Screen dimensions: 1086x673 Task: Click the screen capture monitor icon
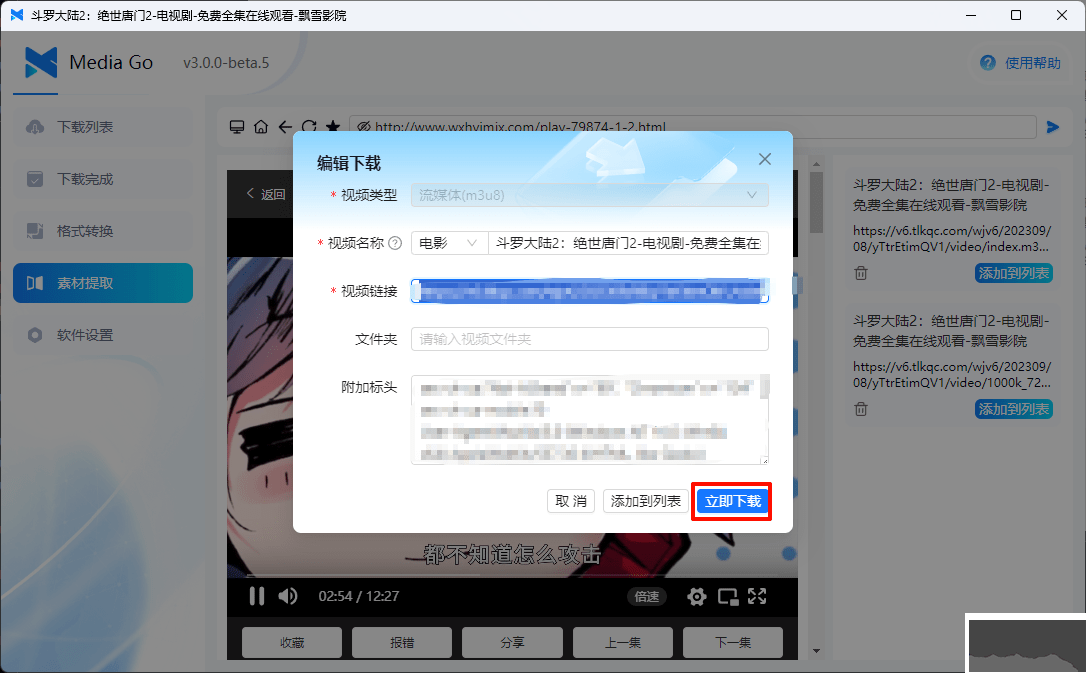[237, 126]
